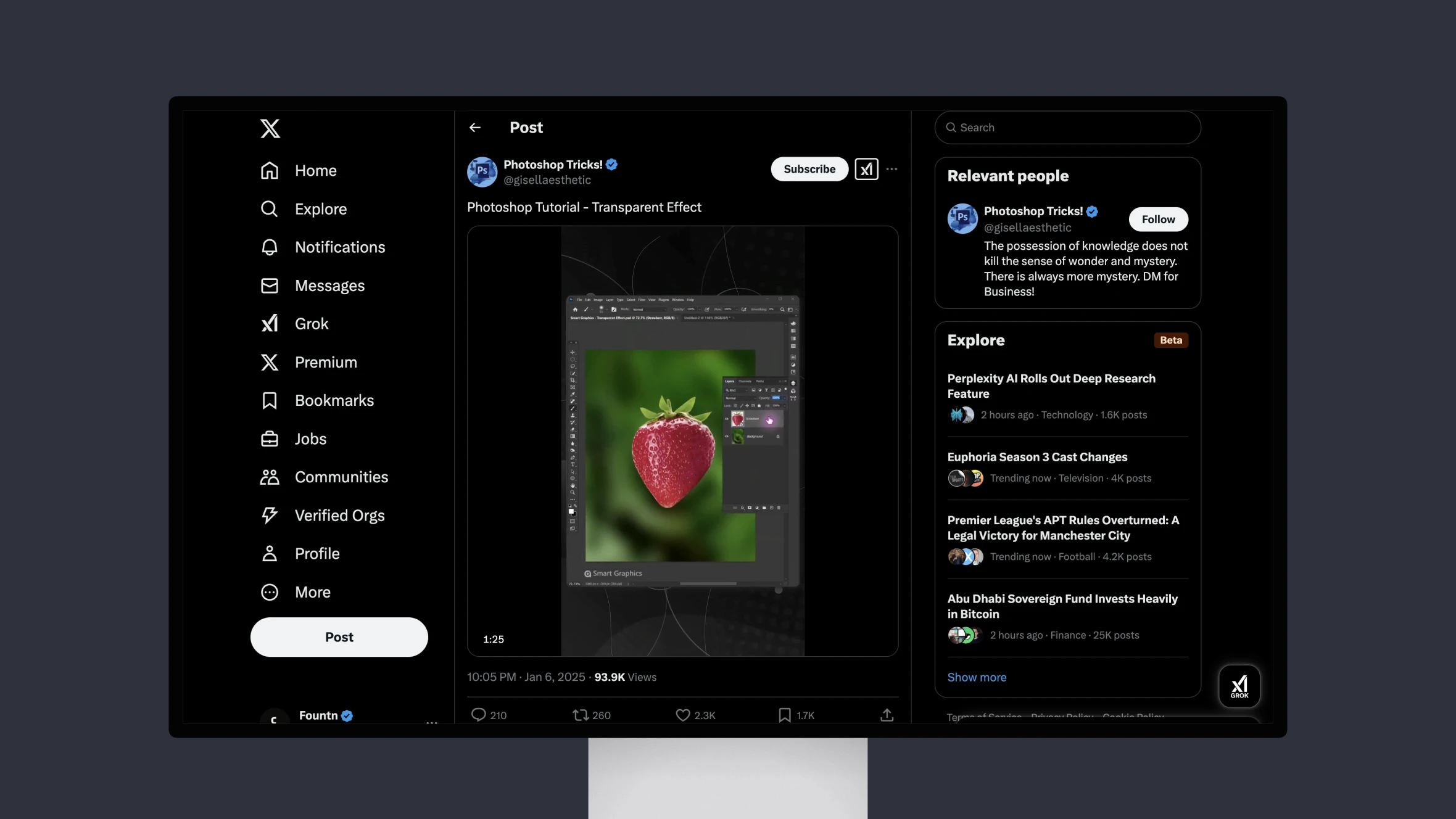Click the Grok AI icon in sidebar
This screenshot has height=819, width=1456.
click(x=268, y=323)
